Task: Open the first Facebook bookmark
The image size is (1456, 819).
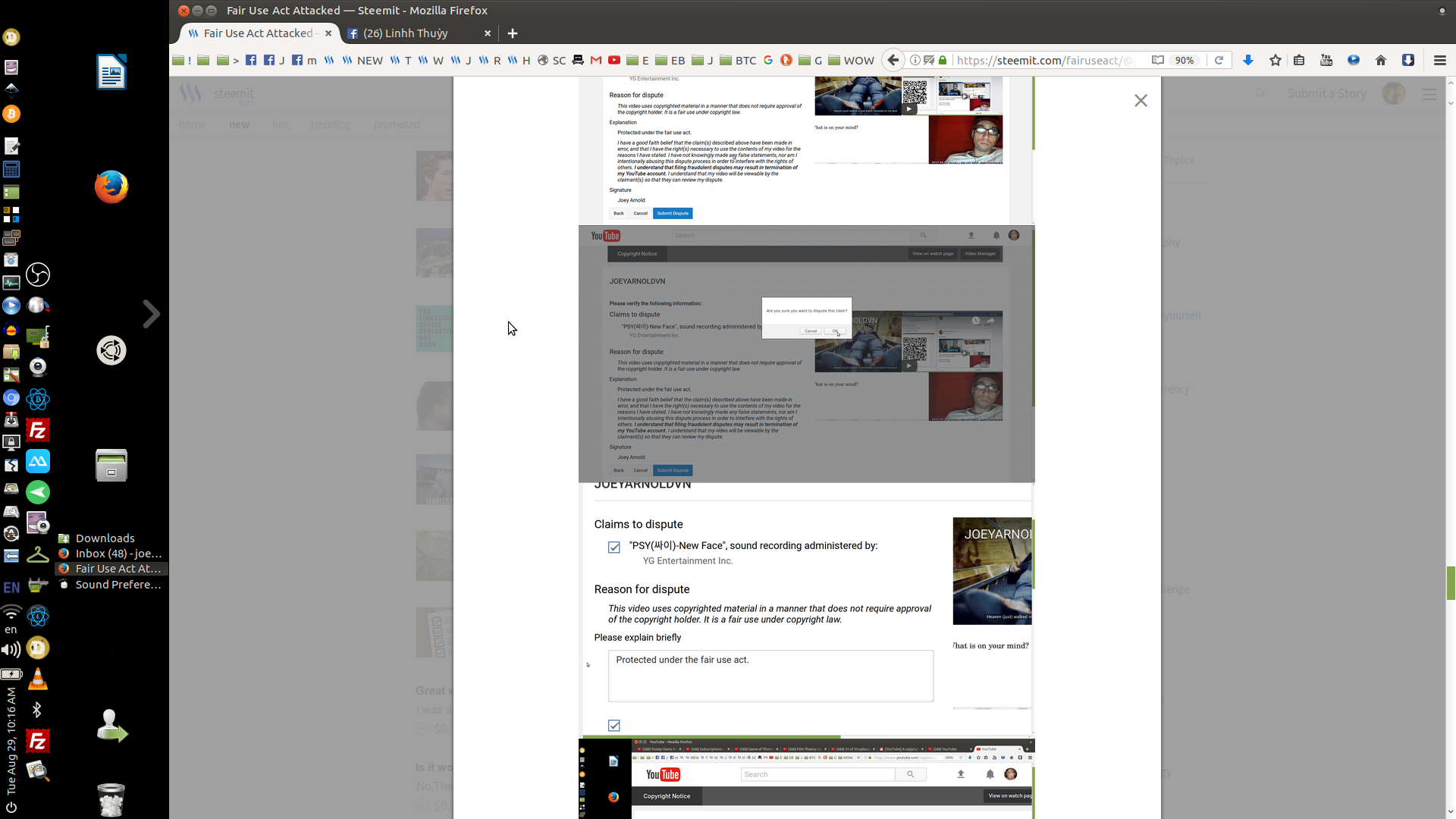Action: click(x=251, y=60)
